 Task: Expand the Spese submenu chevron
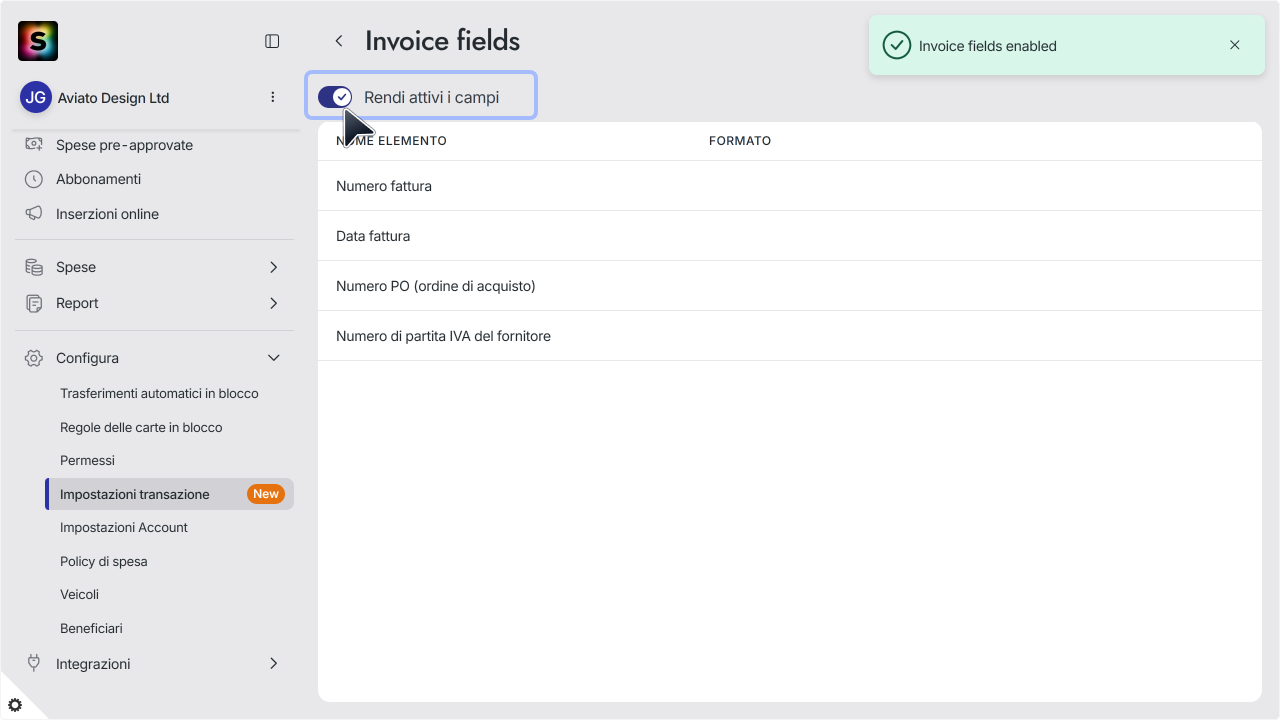274,267
